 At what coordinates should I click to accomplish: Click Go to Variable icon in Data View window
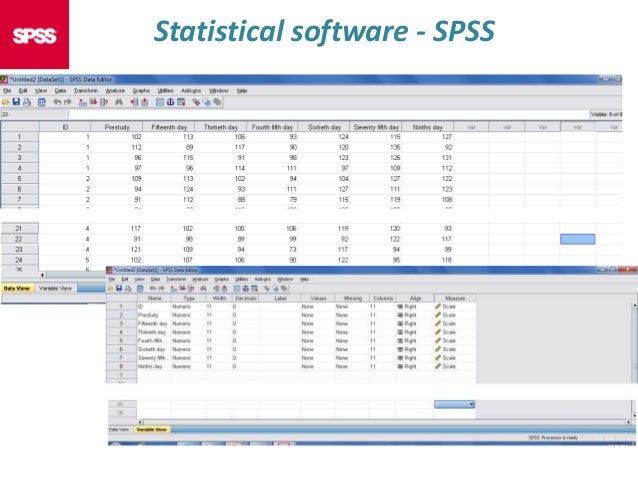pos(94,102)
